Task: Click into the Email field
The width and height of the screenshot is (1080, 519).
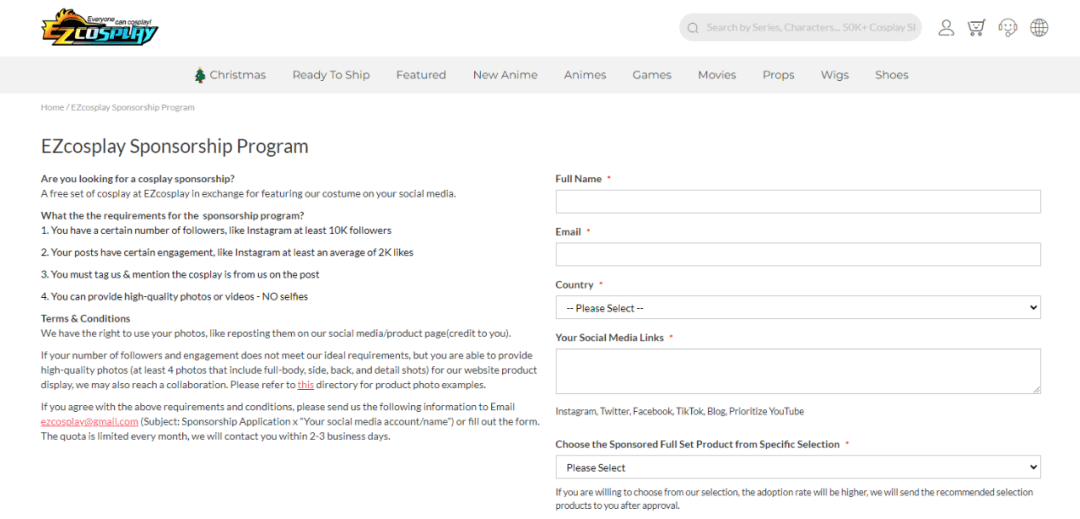Action: pos(798,255)
